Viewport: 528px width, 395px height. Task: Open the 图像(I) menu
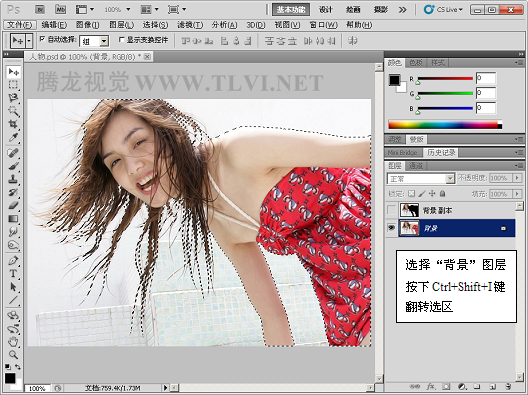88,25
